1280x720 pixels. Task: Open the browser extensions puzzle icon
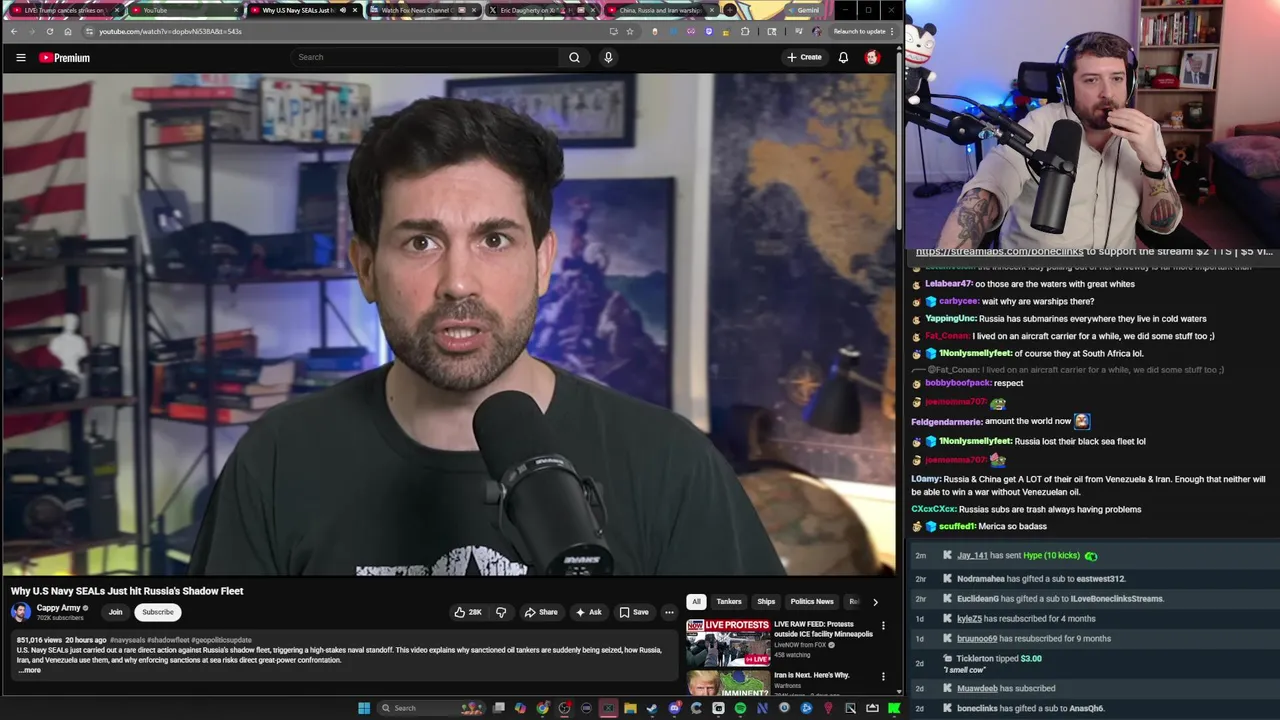pyautogui.click(x=745, y=31)
